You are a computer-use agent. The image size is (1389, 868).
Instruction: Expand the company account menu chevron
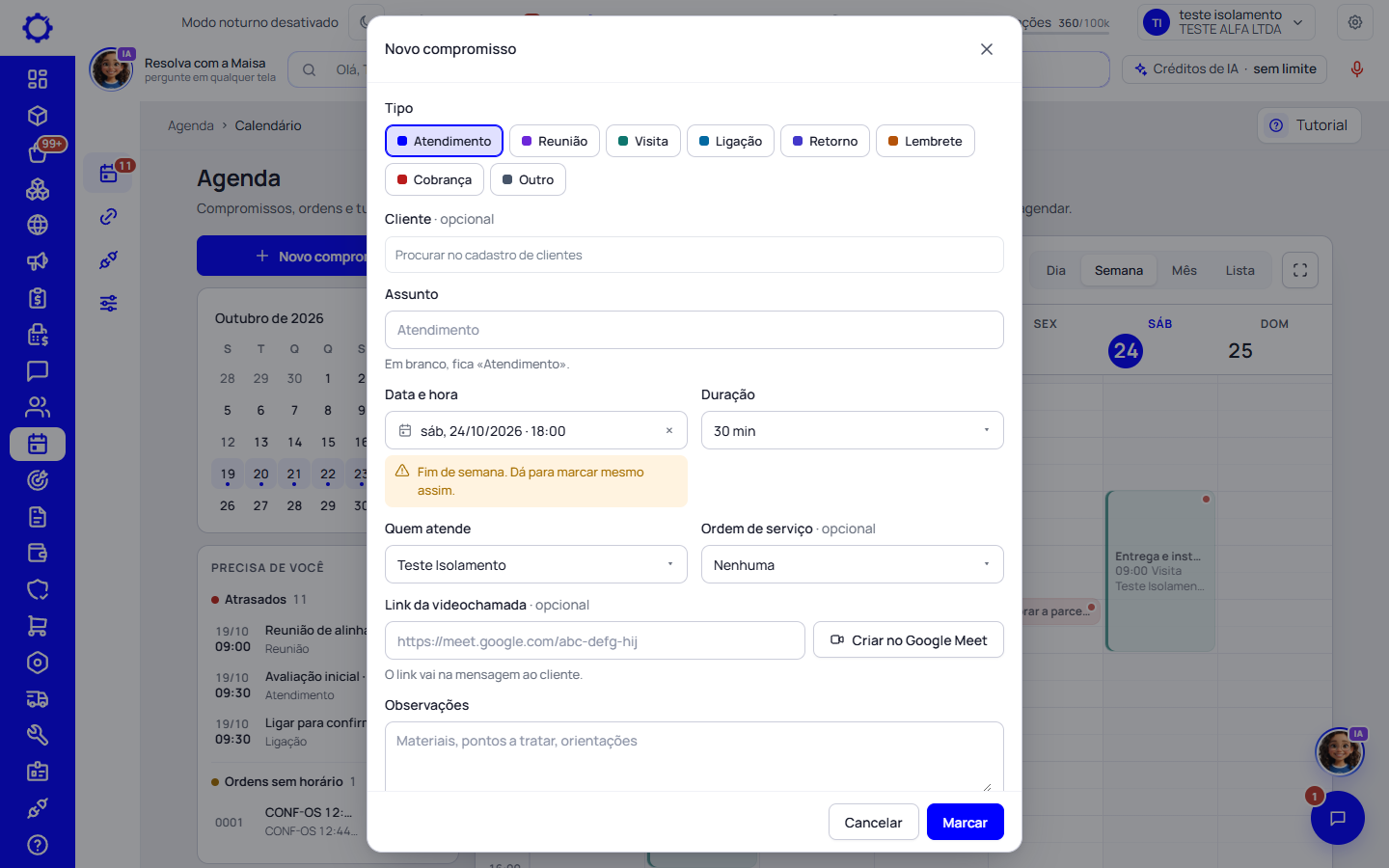[x=1298, y=22]
